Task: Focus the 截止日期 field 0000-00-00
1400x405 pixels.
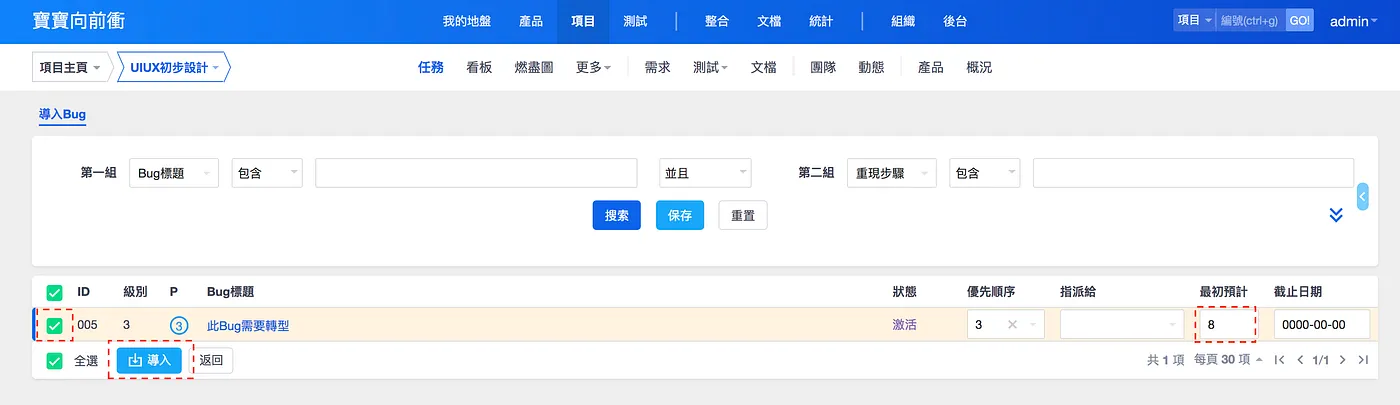Action: (x=1322, y=325)
